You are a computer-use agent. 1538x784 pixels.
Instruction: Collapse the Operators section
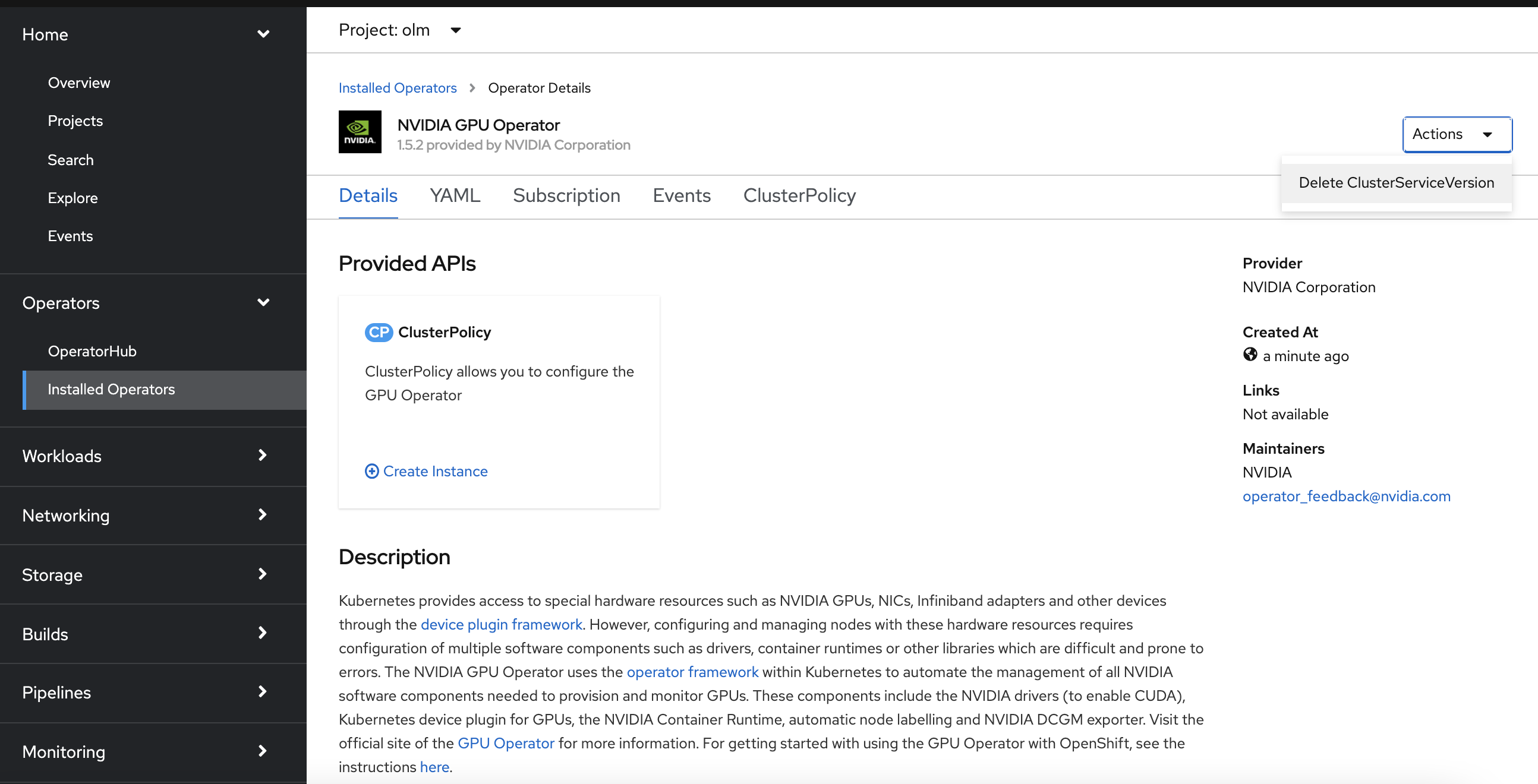coord(263,302)
